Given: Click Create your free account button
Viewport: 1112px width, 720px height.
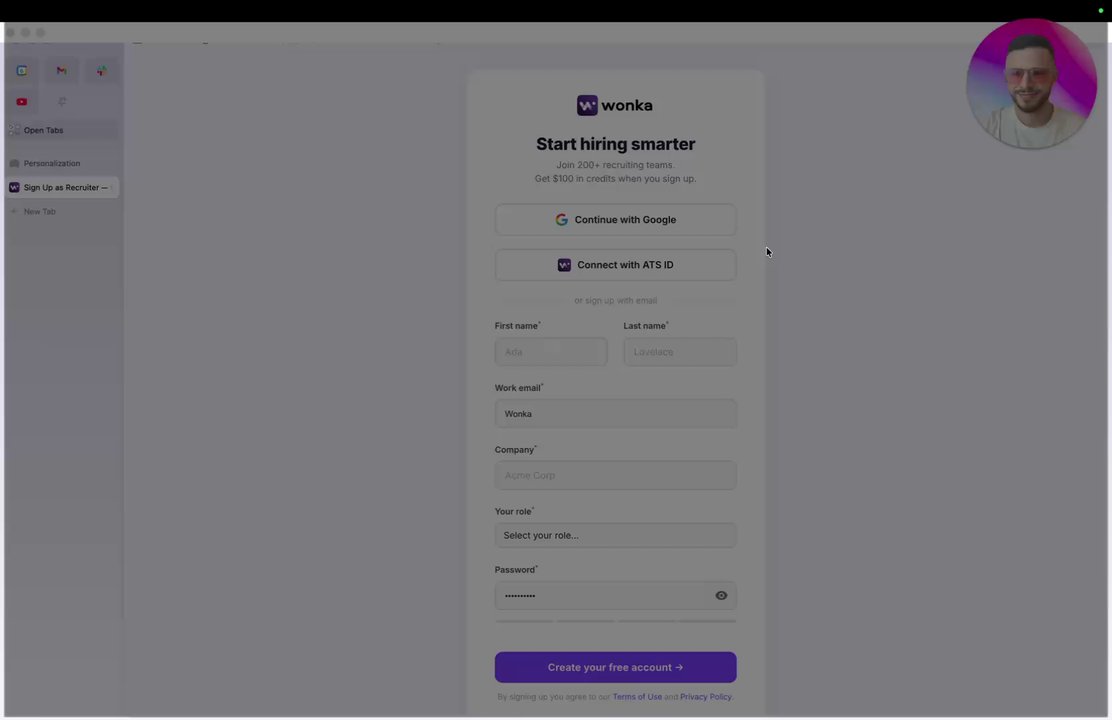Looking at the screenshot, I should pyautogui.click(x=615, y=667).
